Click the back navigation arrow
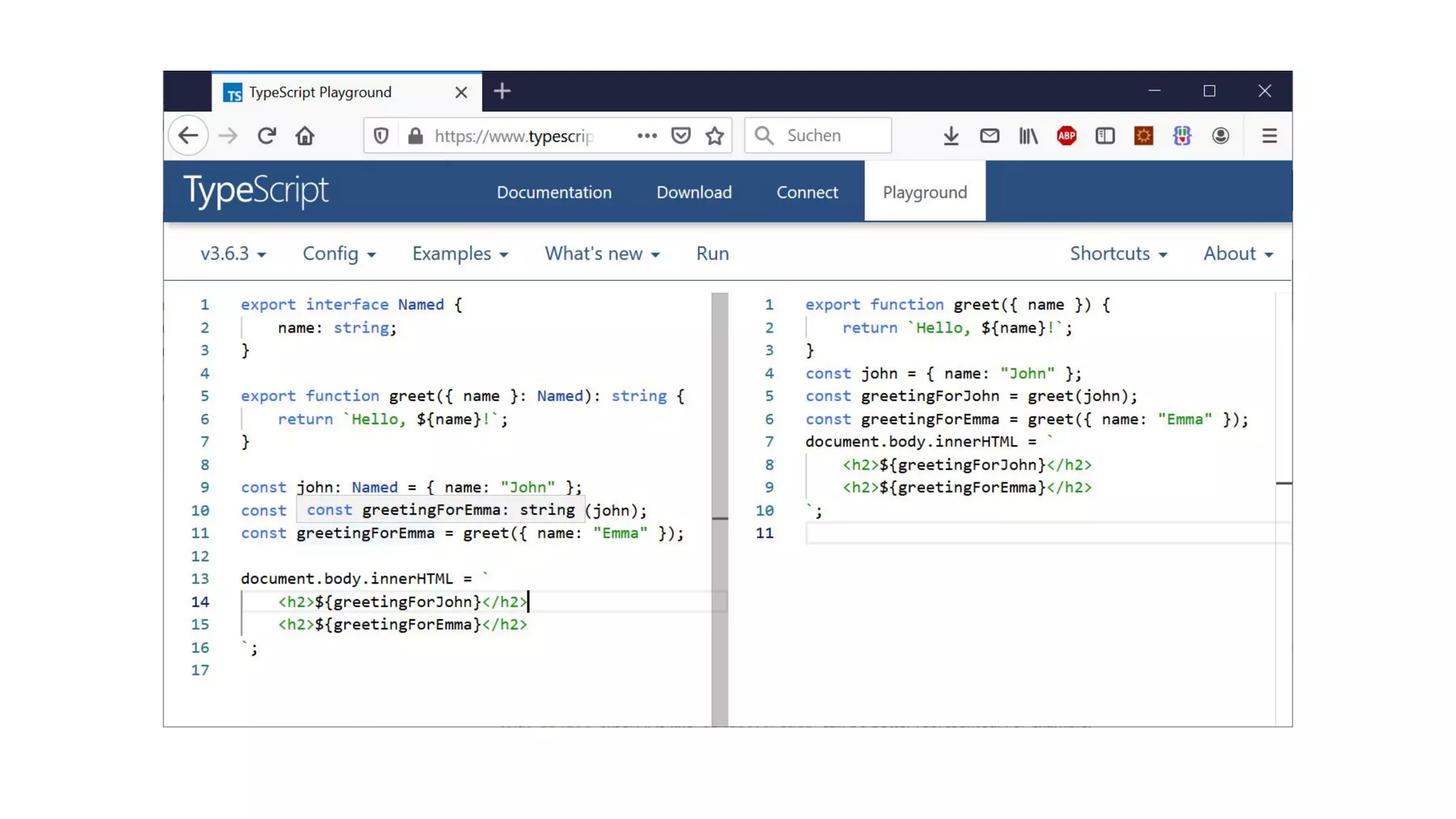This screenshot has height=819, width=1456. point(188,136)
